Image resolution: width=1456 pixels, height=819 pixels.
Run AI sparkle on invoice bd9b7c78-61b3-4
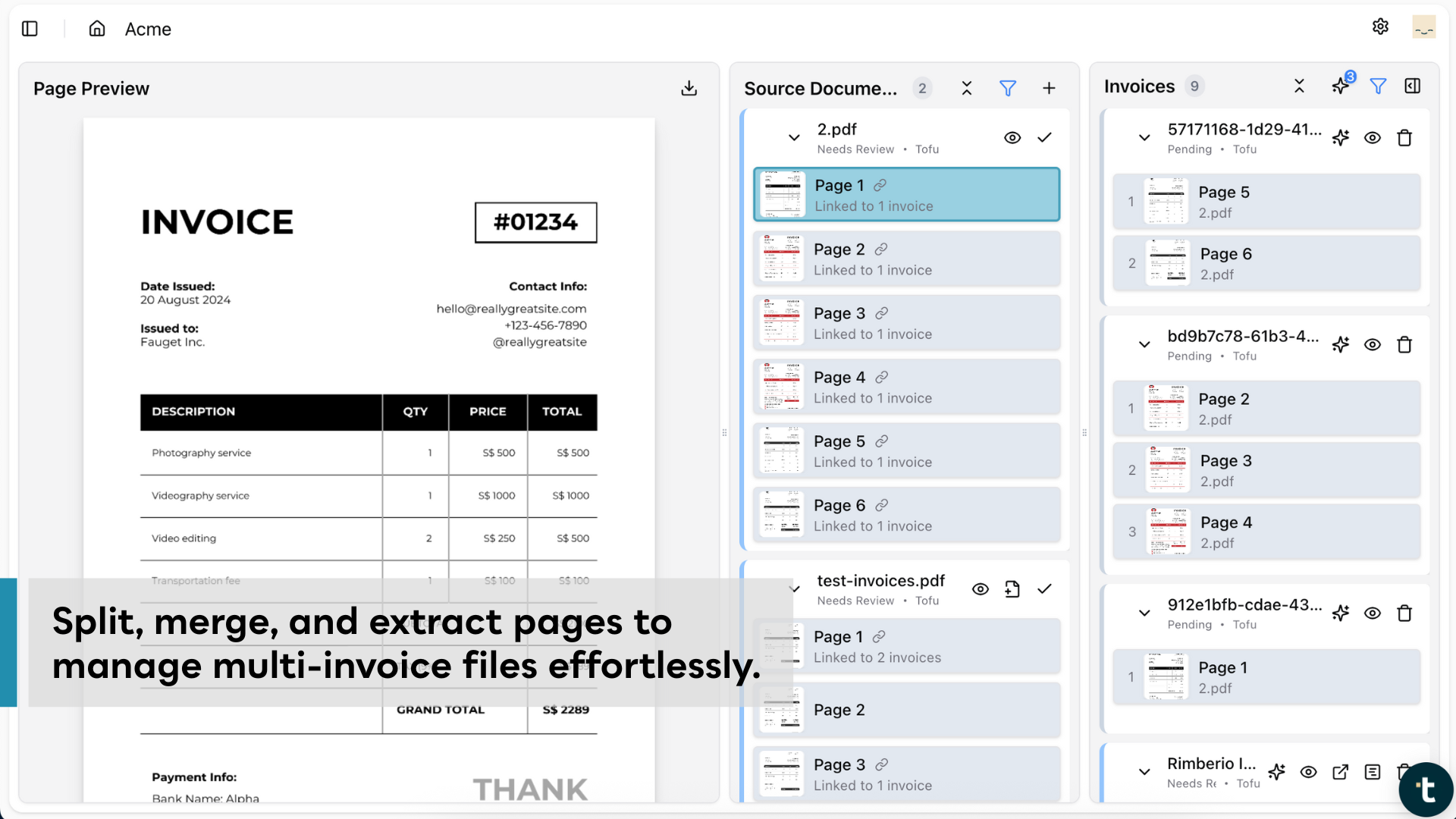click(x=1341, y=345)
